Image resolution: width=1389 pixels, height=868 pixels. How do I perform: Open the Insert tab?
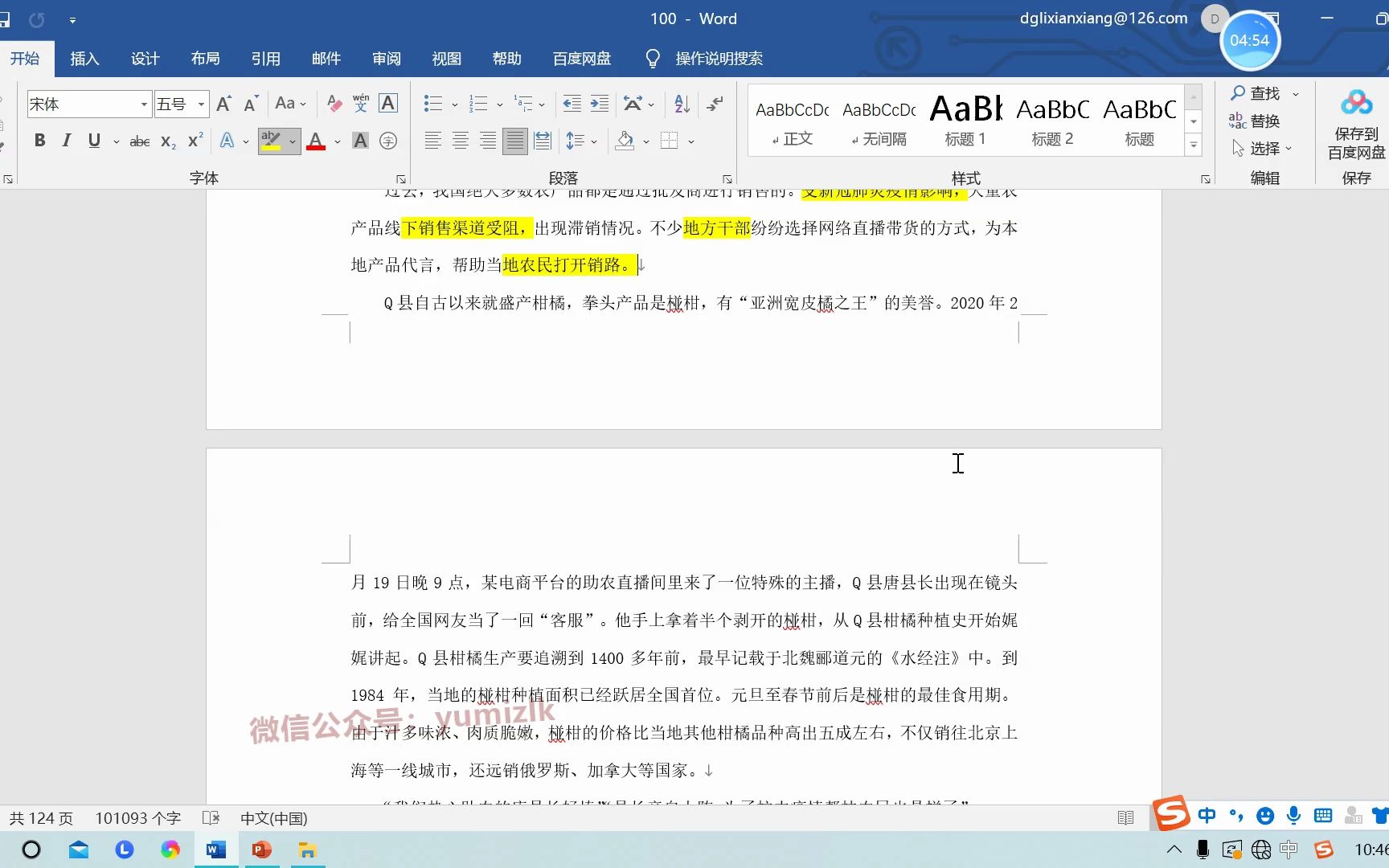[84, 59]
